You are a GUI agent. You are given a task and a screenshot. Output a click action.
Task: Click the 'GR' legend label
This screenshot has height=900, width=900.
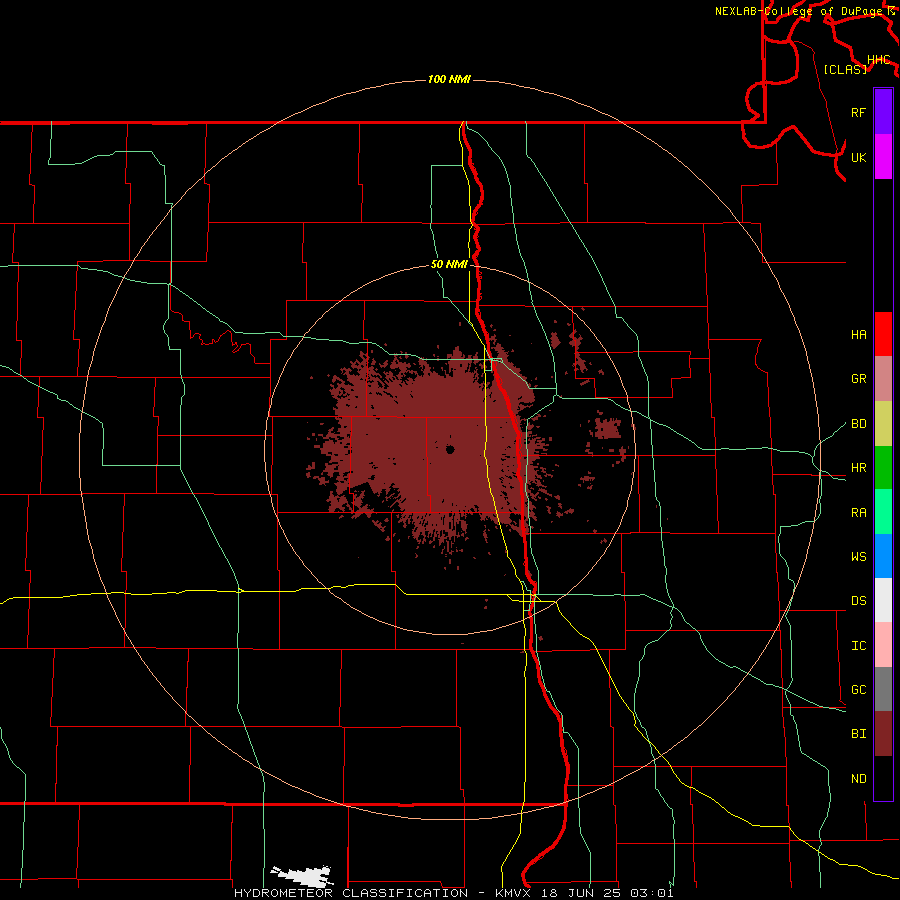pos(858,379)
